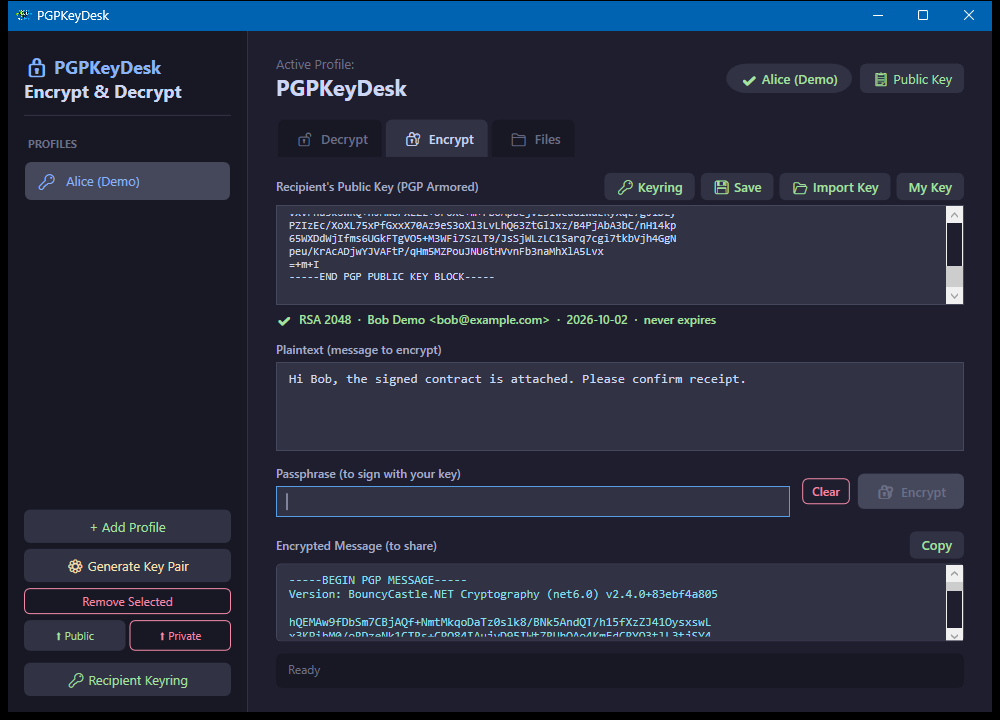Click the folder icon on the Files tab

(518, 140)
